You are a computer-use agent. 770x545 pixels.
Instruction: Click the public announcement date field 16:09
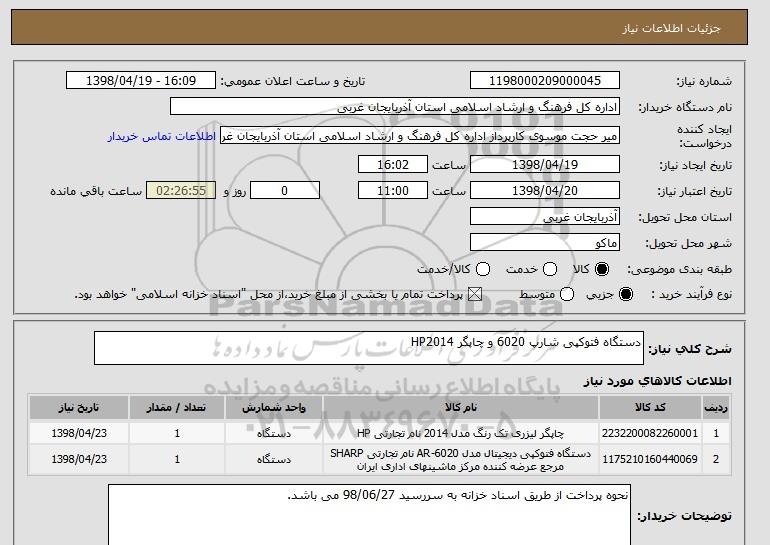tap(141, 81)
